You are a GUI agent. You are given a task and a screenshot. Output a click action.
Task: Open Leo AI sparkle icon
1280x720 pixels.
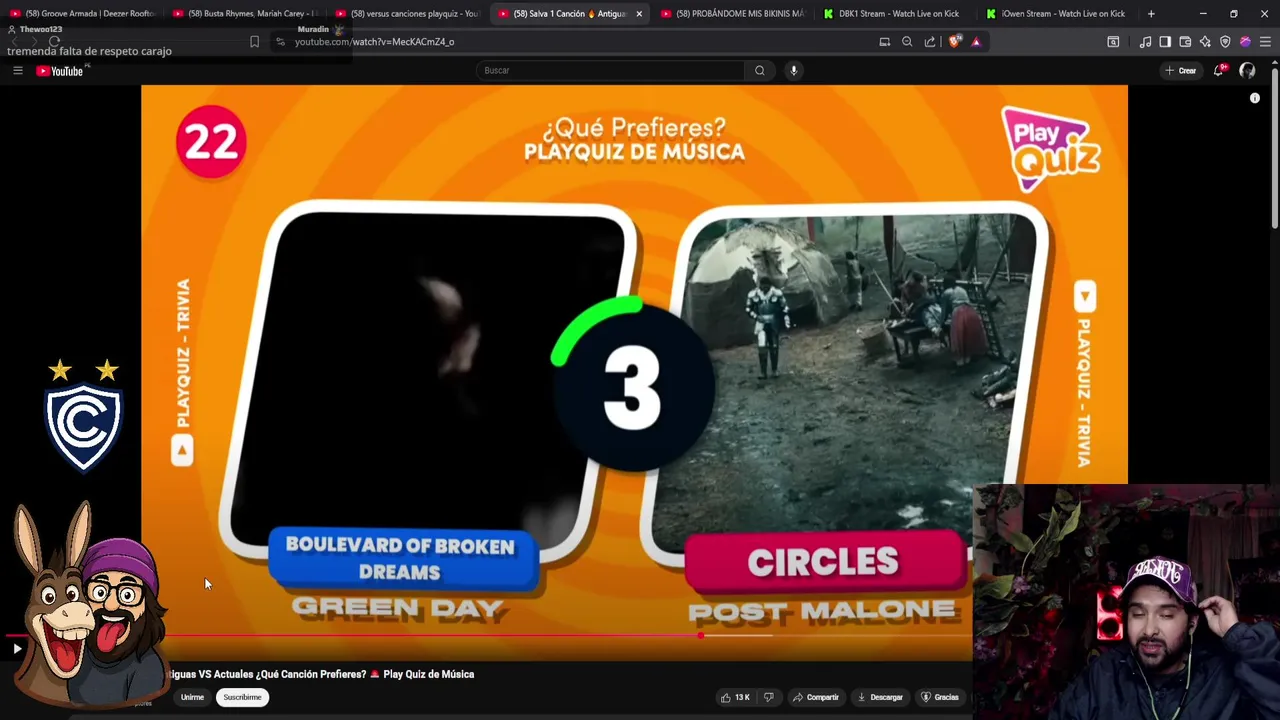1205,42
